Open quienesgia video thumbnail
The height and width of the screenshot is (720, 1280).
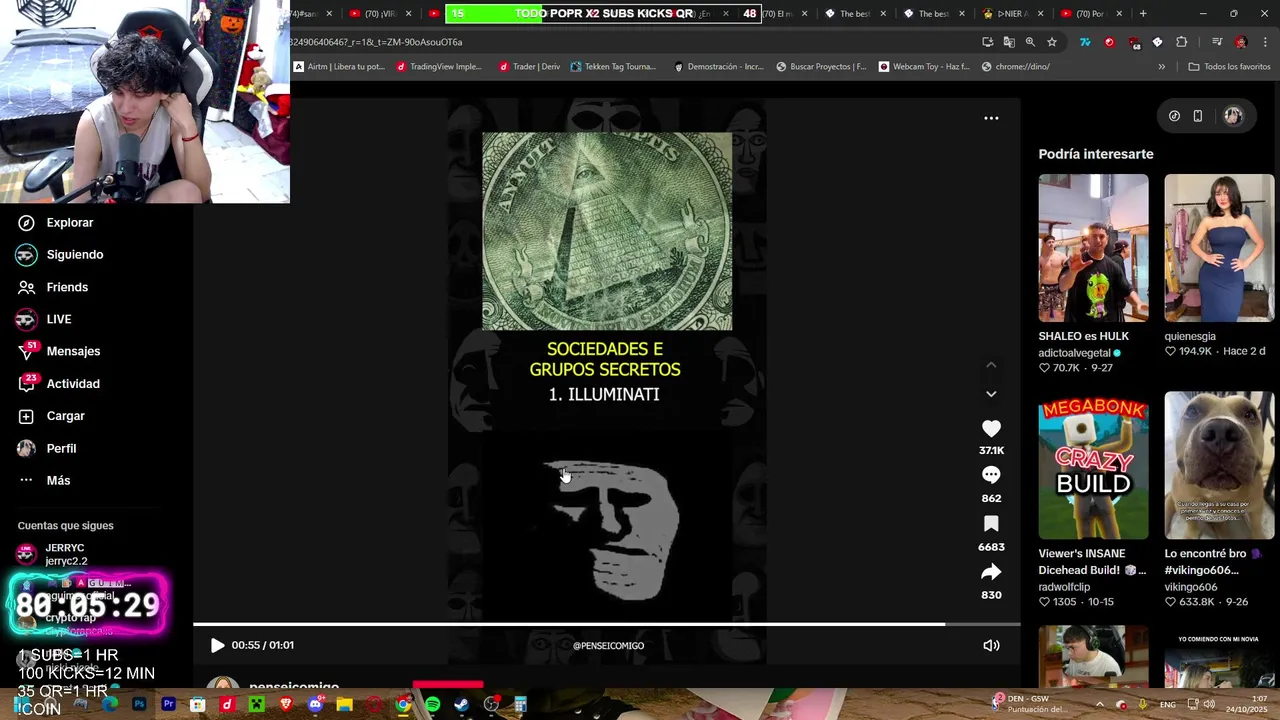pos(1219,248)
